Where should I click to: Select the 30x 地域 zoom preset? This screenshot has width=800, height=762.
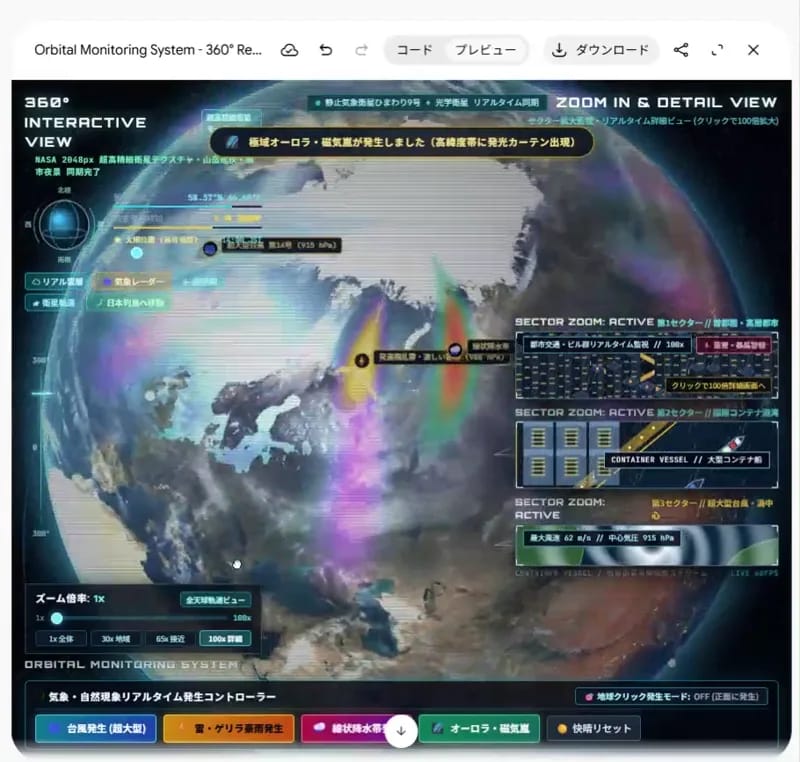(116, 639)
